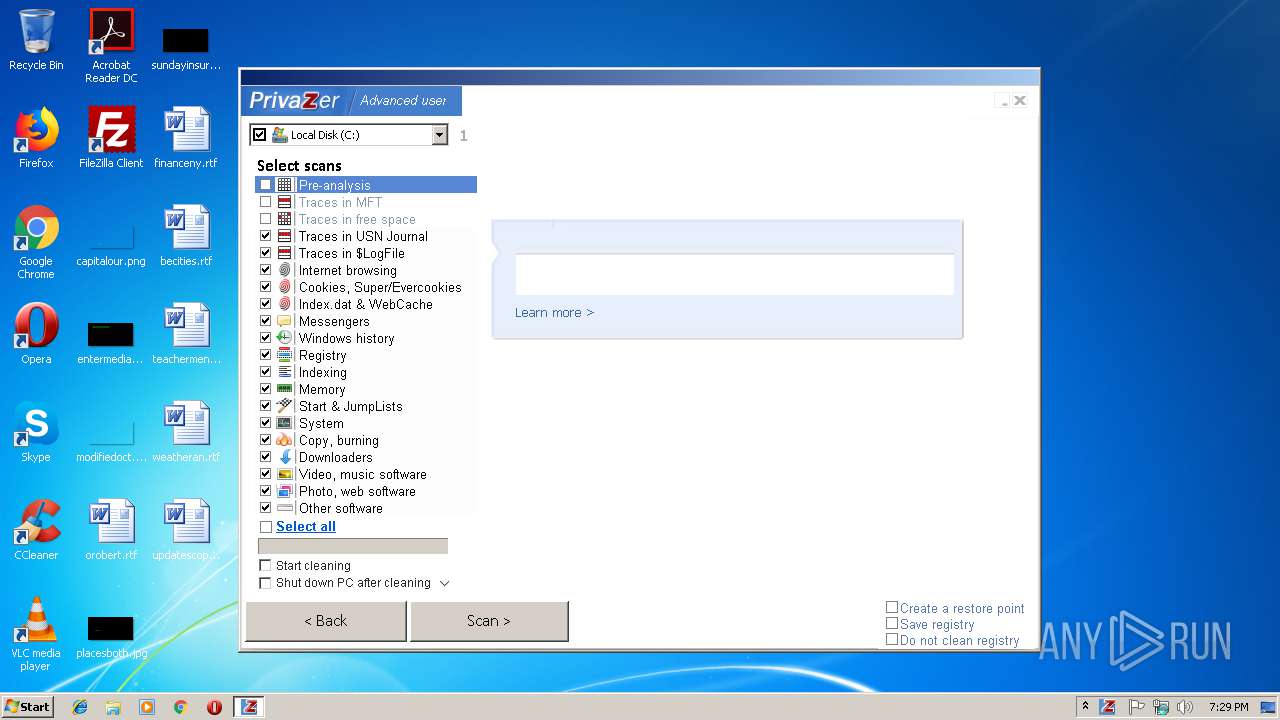Click PrivaZer taskbar button

(x=249, y=707)
